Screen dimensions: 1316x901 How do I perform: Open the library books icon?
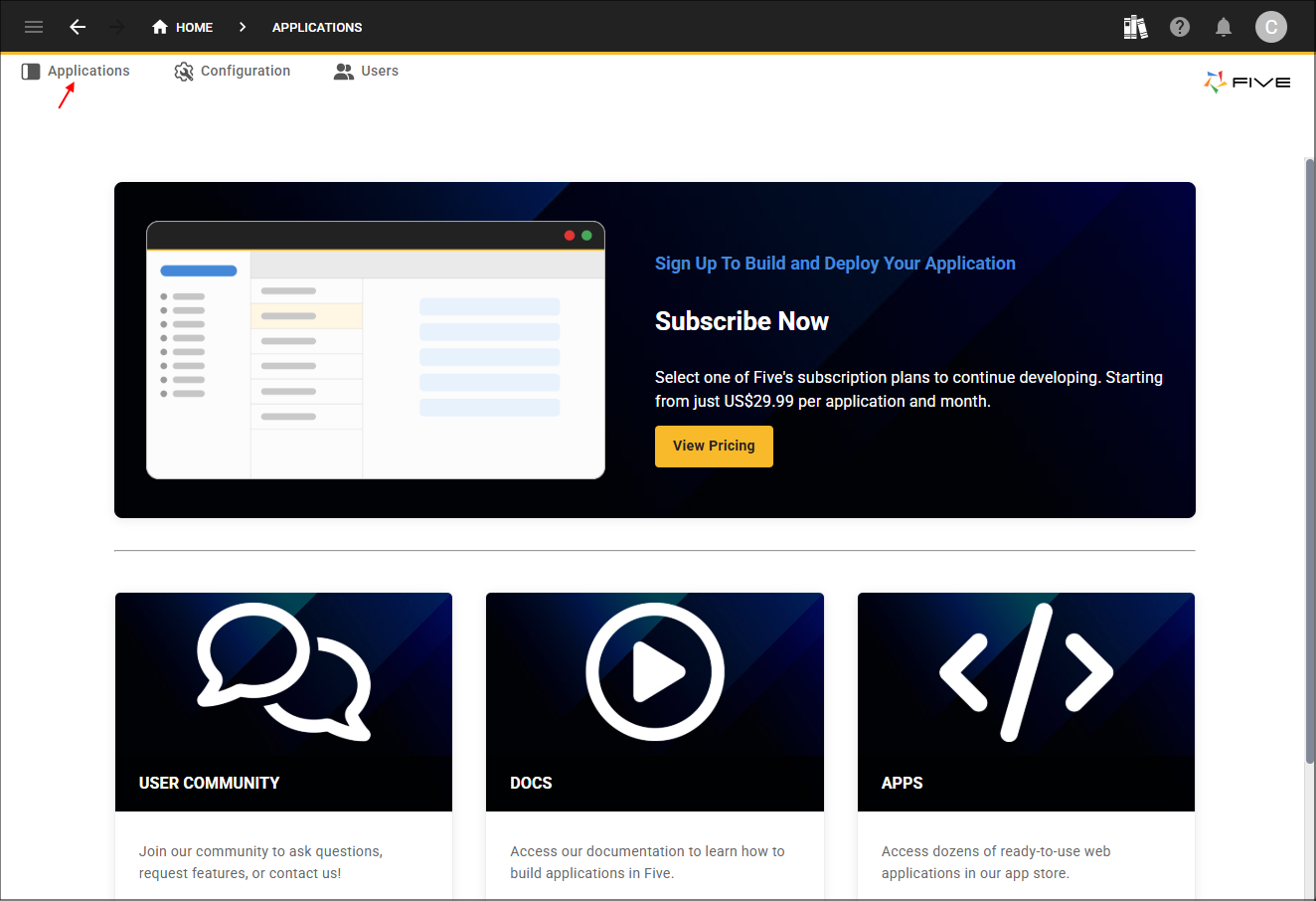click(x=1135, y=27)
